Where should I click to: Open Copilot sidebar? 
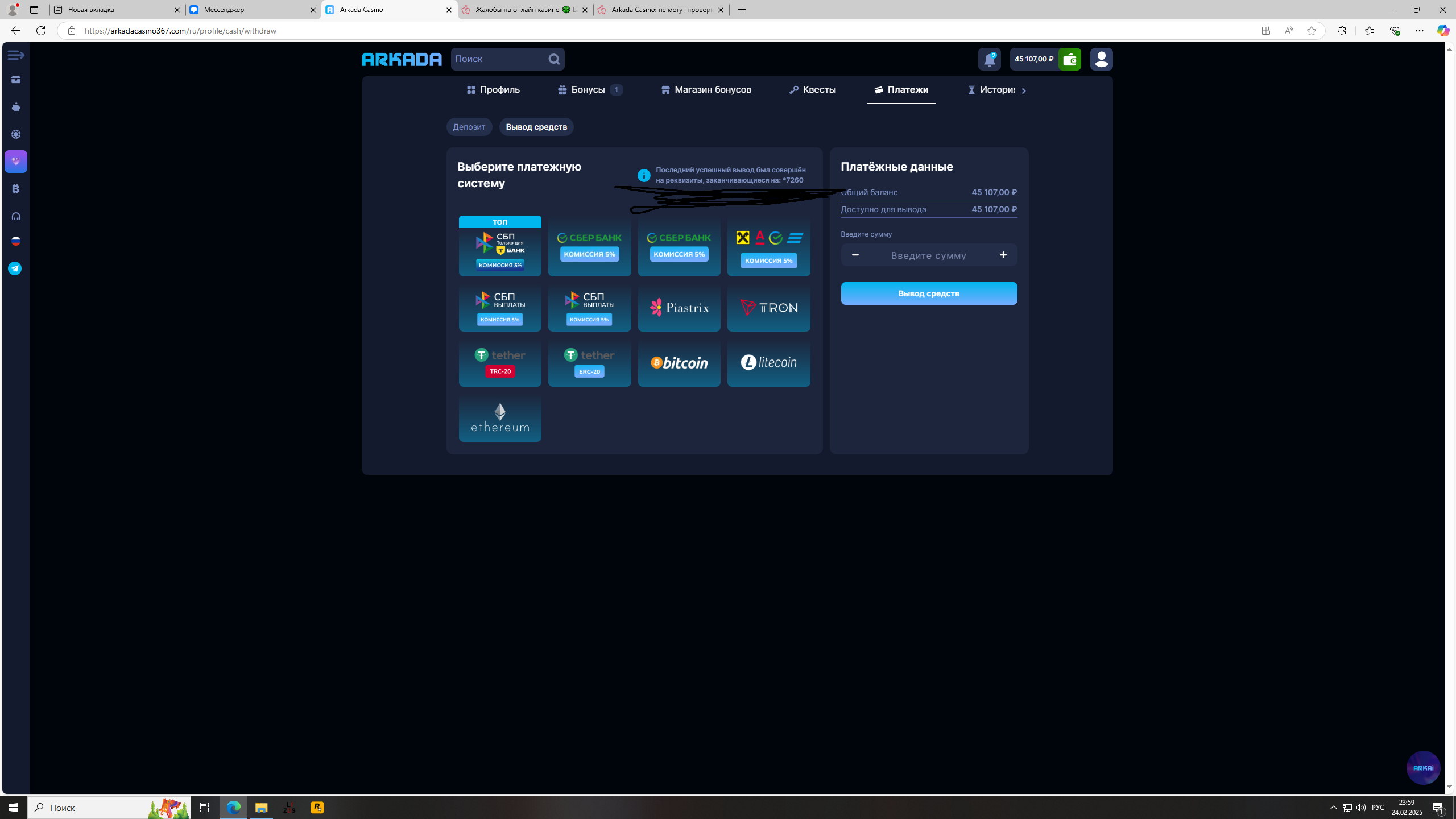point(1443,31)
